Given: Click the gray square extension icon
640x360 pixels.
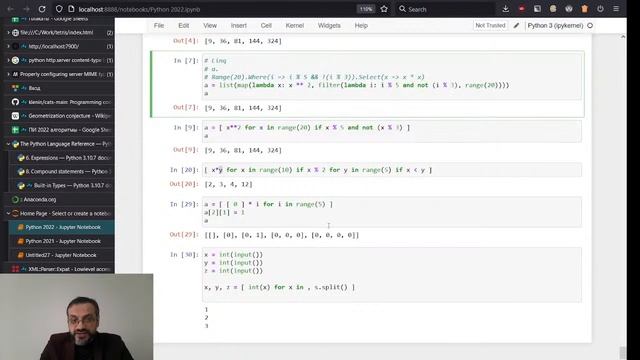Looking at the screenshot, I should (x=537, y=9).
